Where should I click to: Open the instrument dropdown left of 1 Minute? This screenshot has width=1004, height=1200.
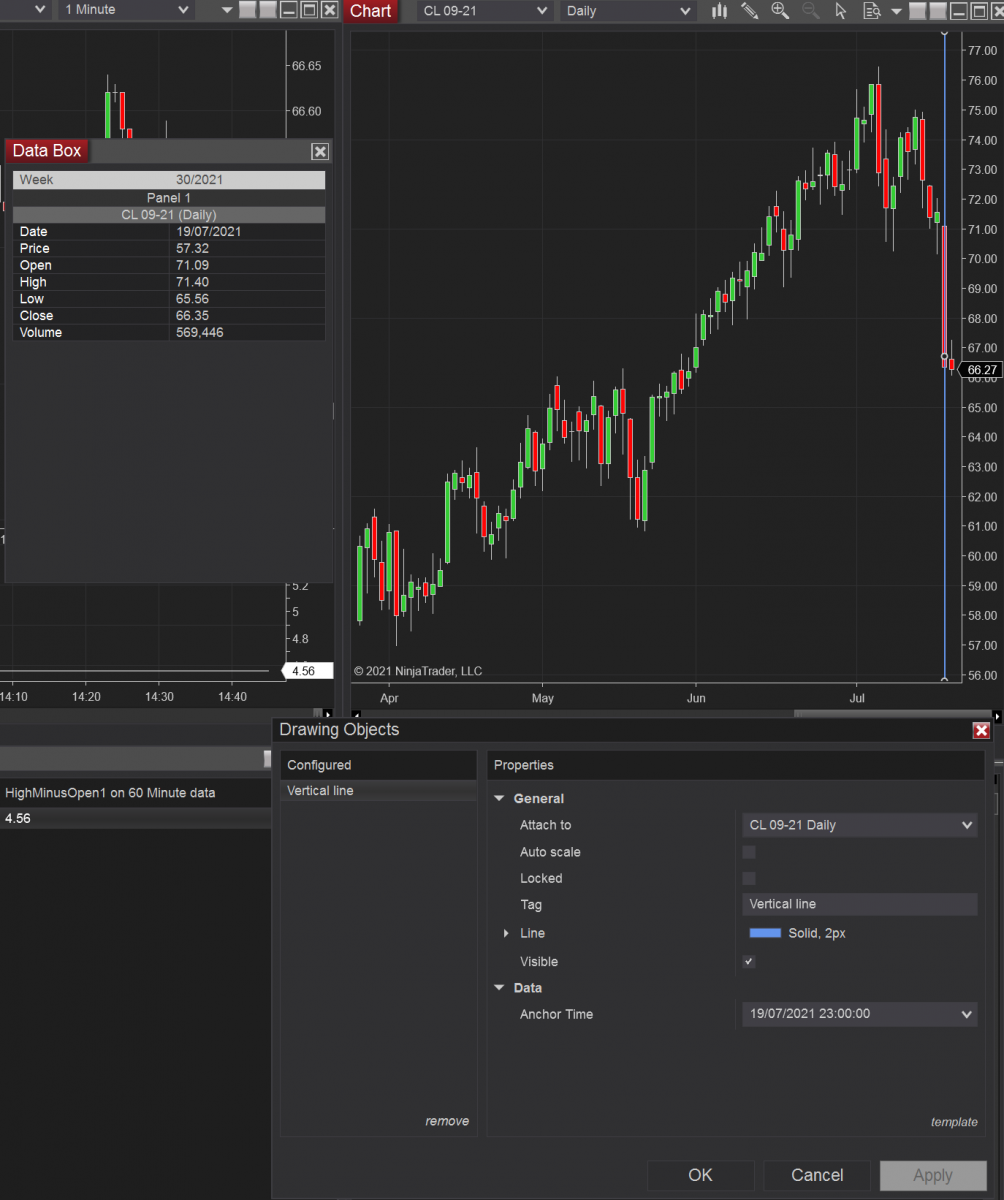coord(25,10)
